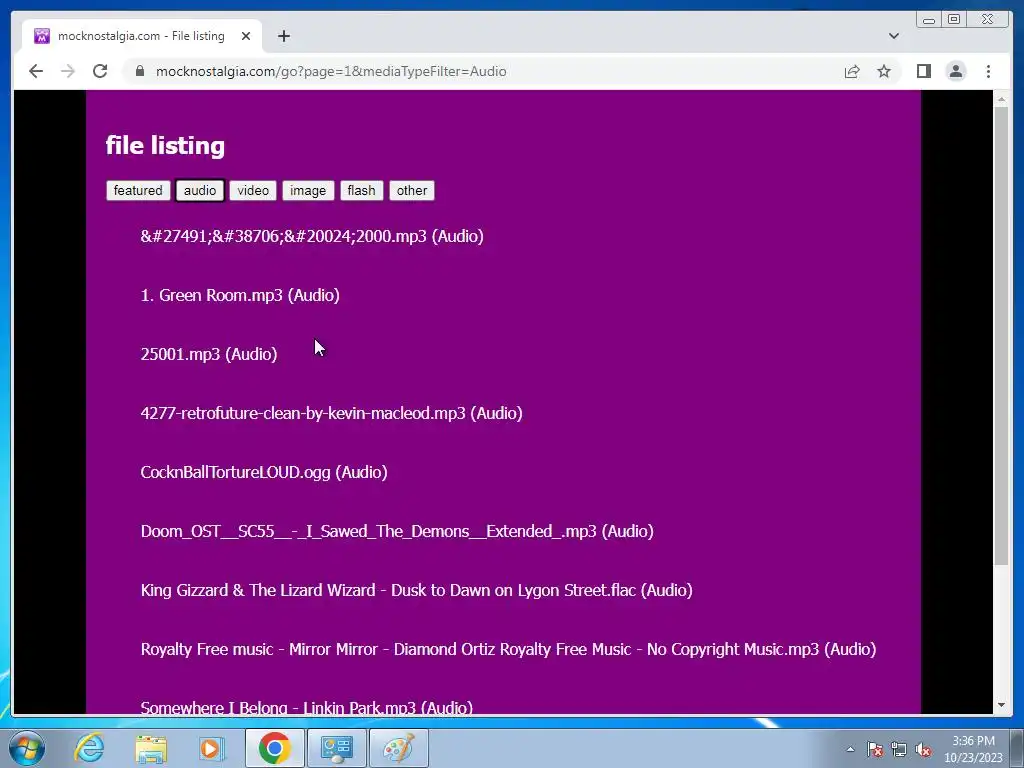Select the audio filter button
Image resolution: width=1024 pixels, height=768 pixels.
click(x=200, y=191)
